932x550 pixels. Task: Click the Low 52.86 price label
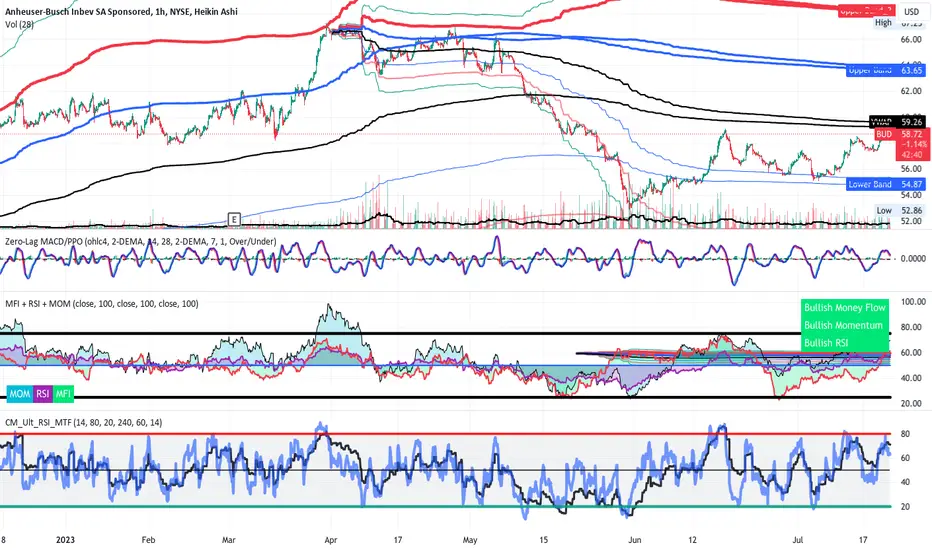pyautogui.click(x=899, y=210)
